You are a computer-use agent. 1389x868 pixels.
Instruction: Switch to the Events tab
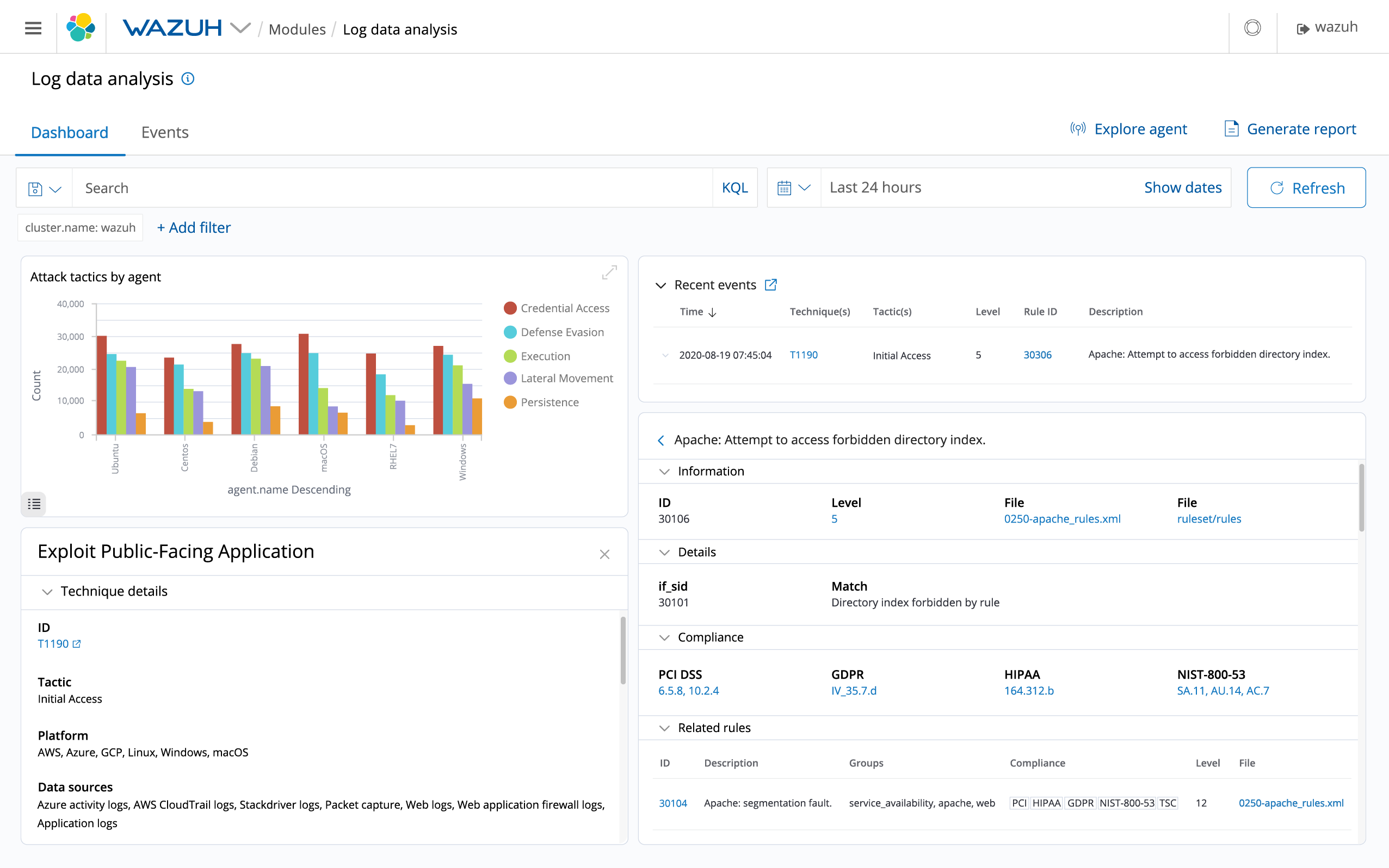[165, 132]
